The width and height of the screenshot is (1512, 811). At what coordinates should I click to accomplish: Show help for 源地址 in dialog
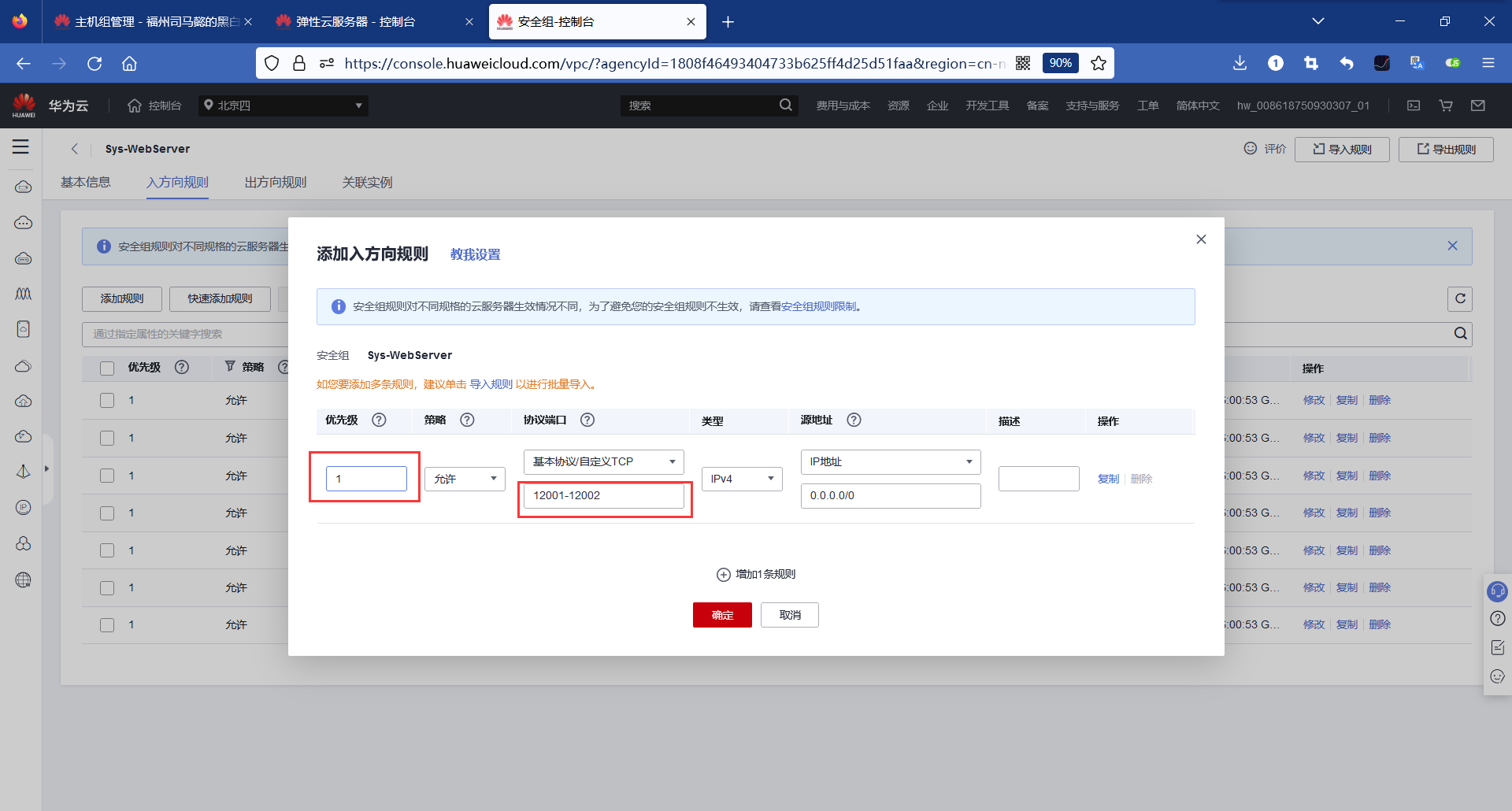(x=854, y=420)
